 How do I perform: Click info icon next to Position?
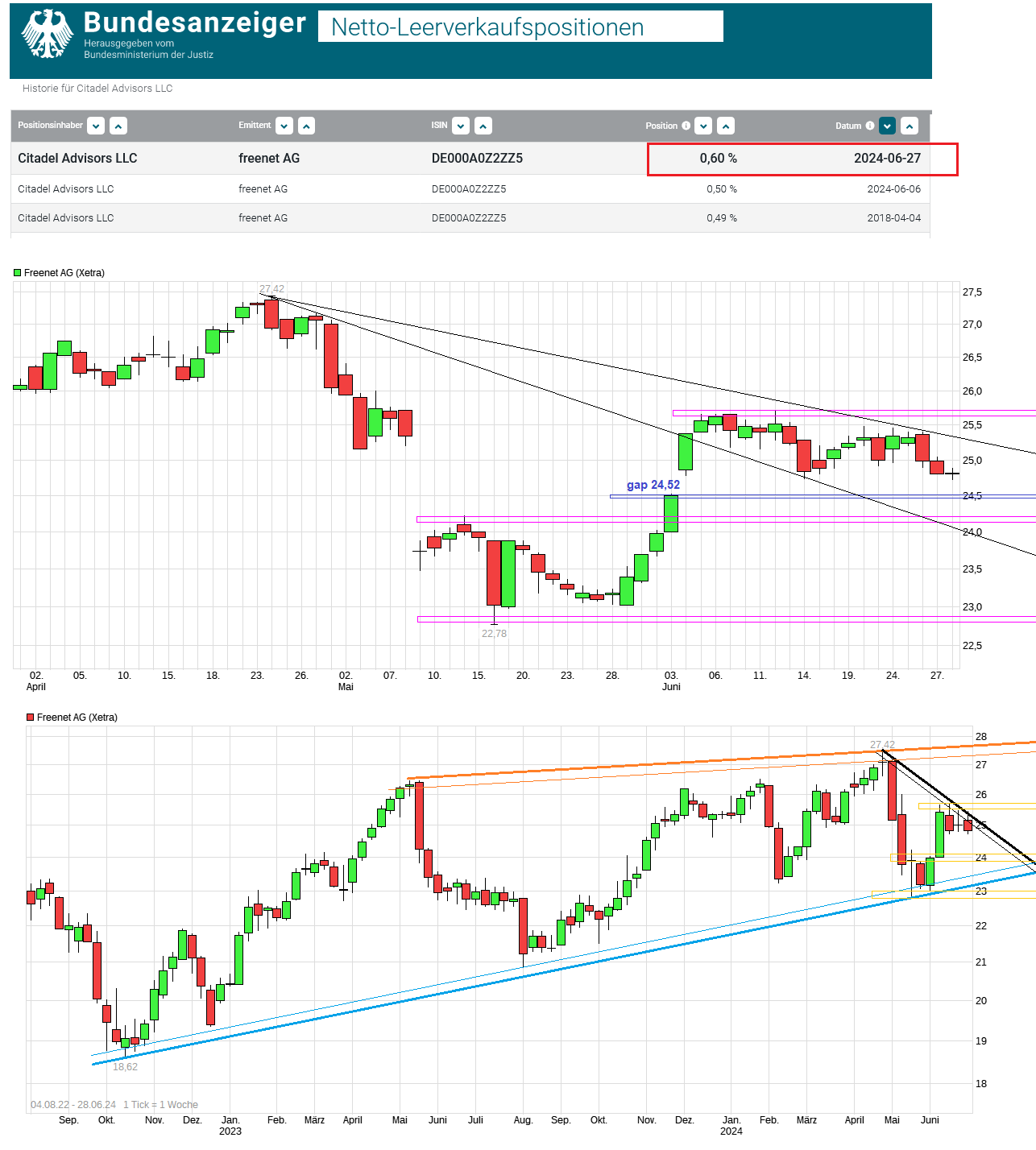[x=686, y=126]
